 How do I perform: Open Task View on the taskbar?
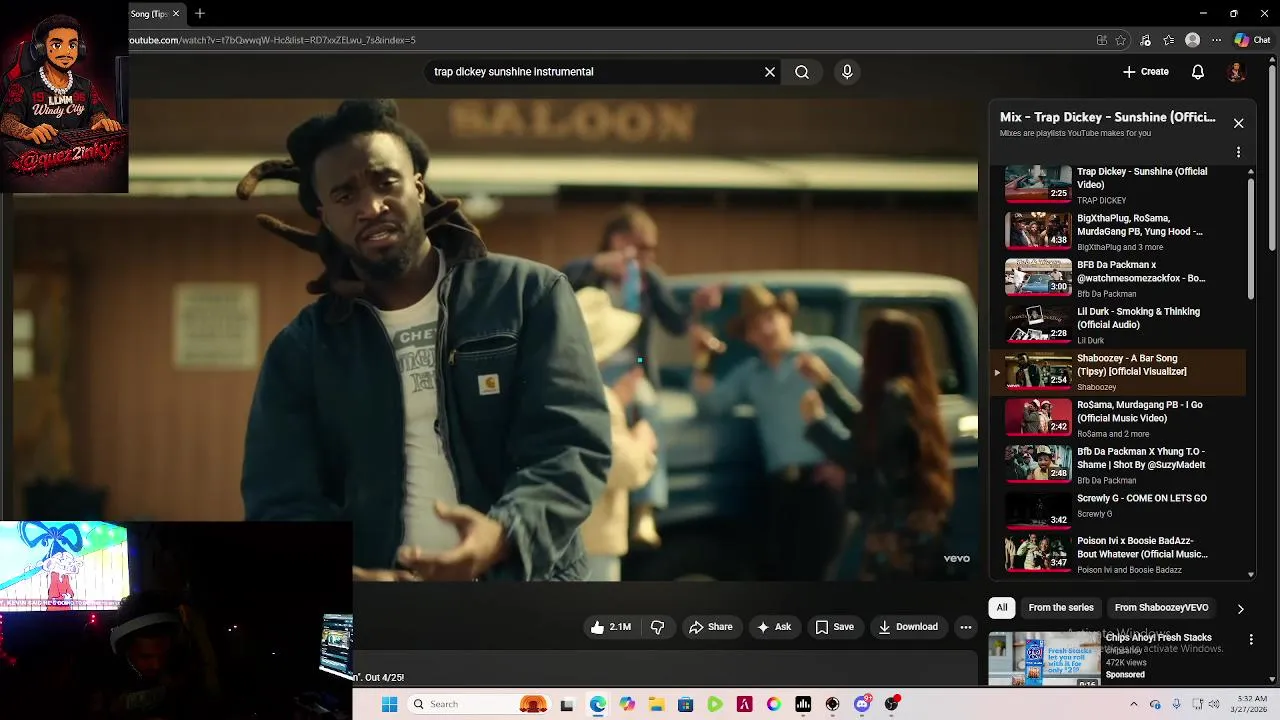567,704
